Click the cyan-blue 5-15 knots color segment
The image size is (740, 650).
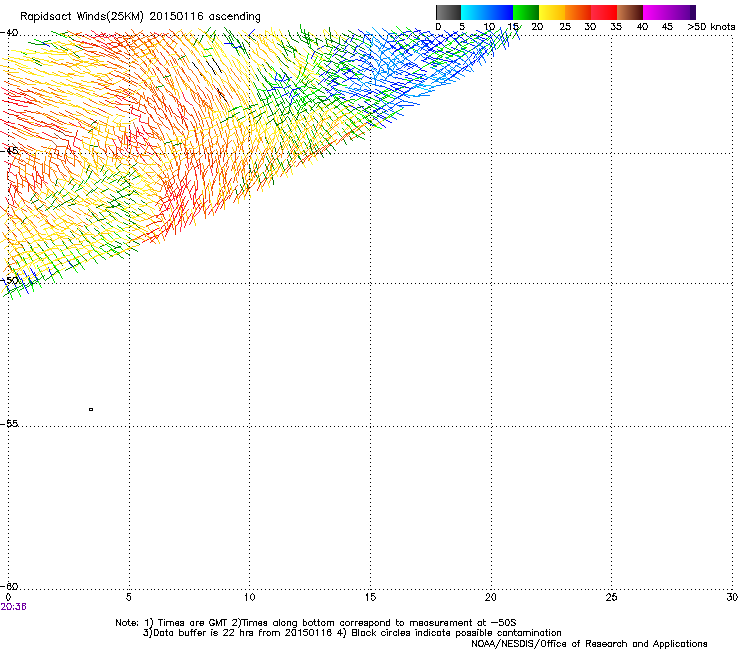pos(487,12)
